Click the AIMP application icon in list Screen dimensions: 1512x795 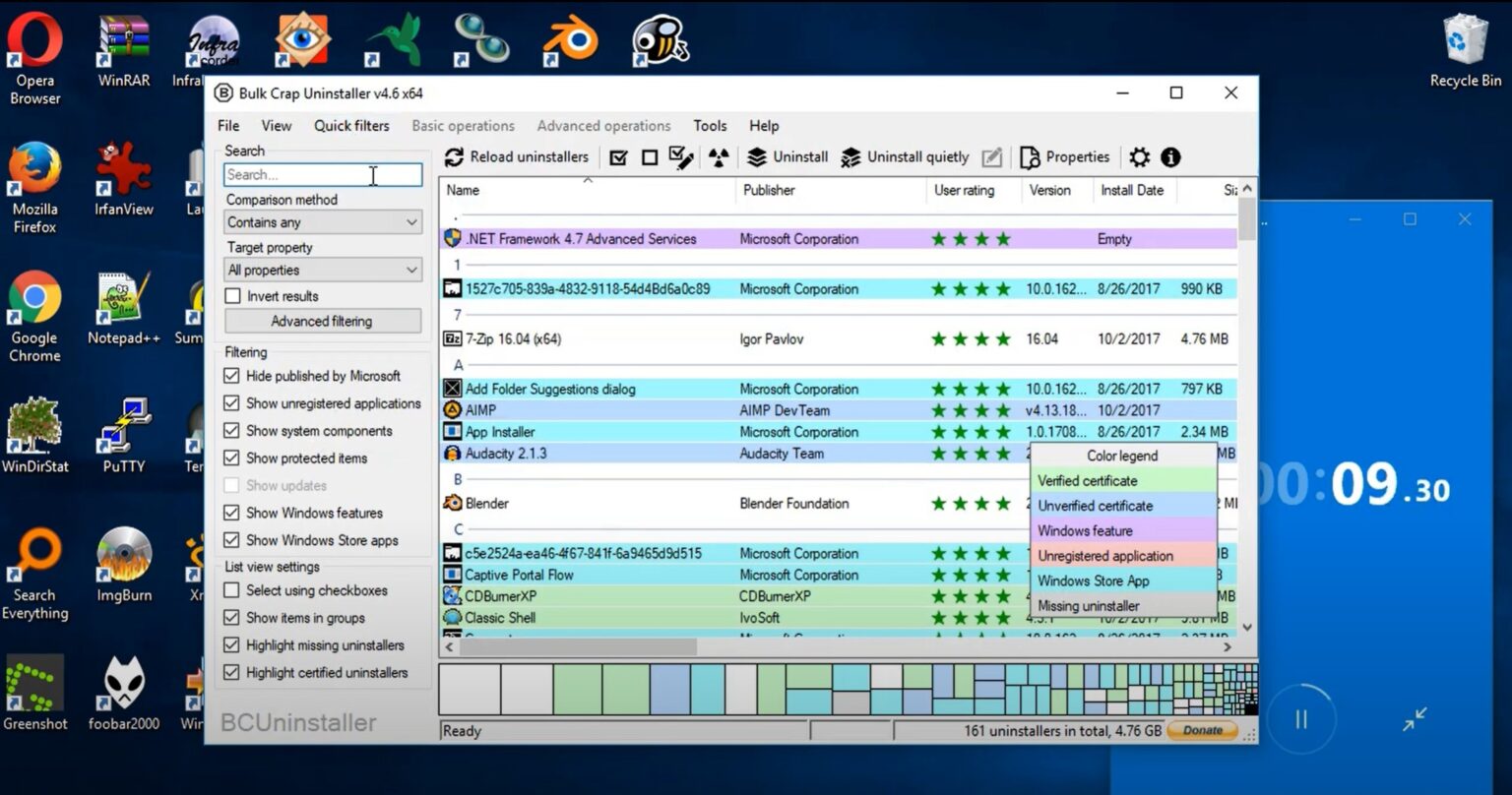click(453, 410)
